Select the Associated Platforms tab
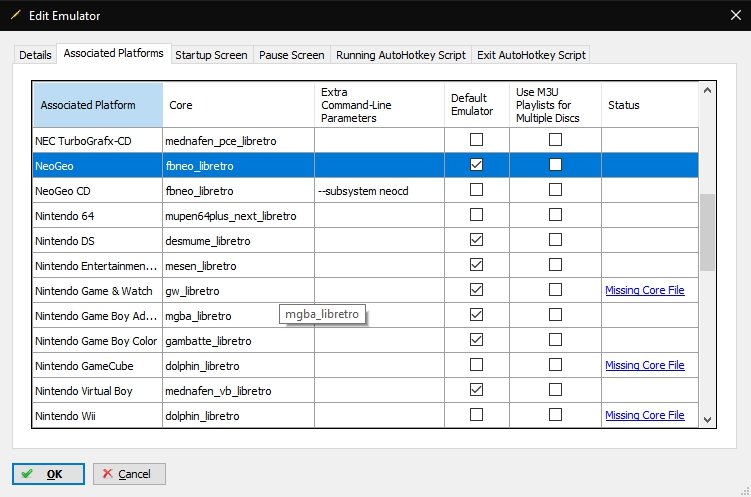Image resolution: width=751 pixels, height=497 pixels. (114, 53)
